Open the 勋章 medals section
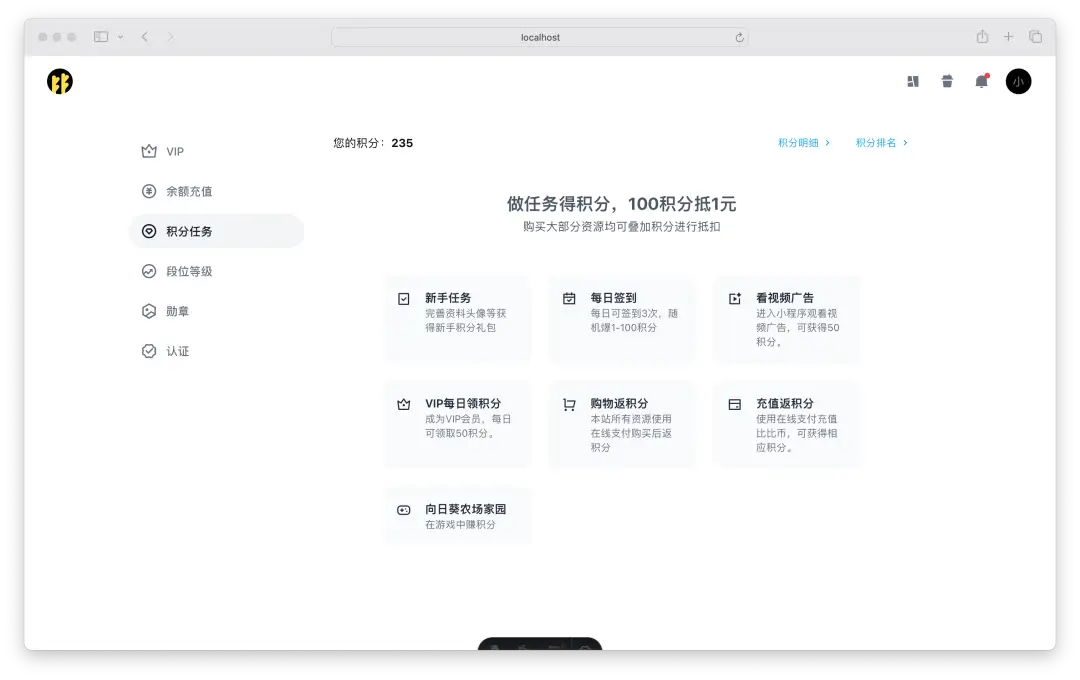 click(180, 311)
